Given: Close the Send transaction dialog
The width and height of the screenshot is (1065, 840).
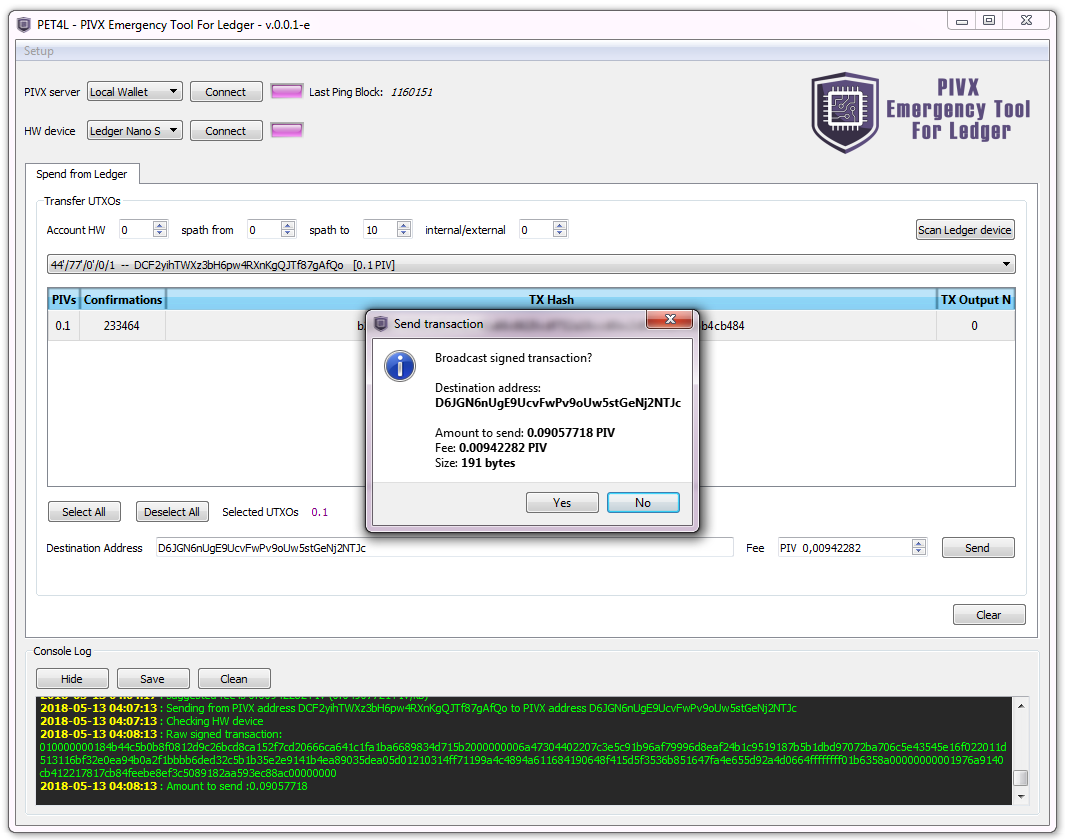Looking at the screenshot, I should point(670,319).
